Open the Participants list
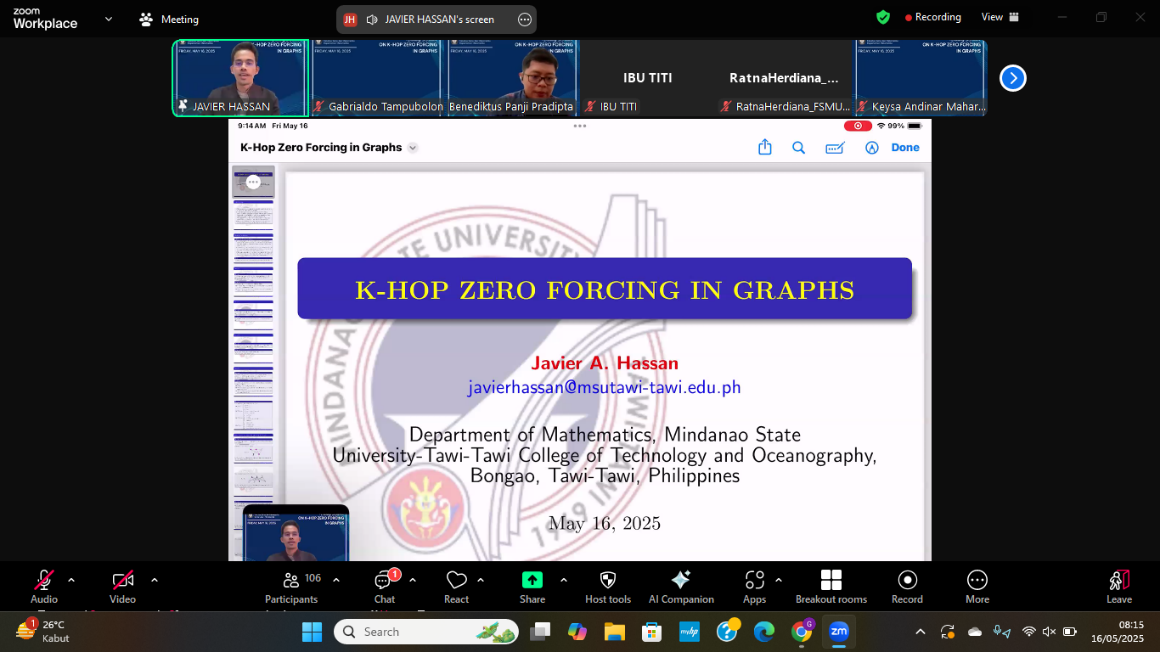Image resolution: width=1160 pixels, height=652 pixels. (291, 582)
